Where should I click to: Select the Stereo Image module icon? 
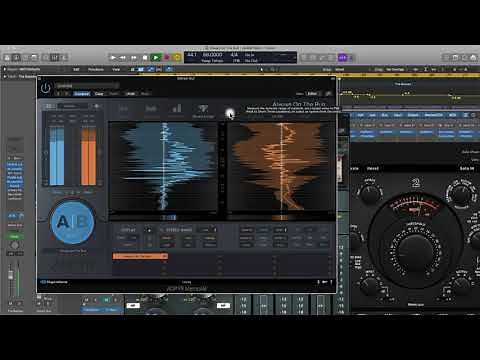click(203, 110)
